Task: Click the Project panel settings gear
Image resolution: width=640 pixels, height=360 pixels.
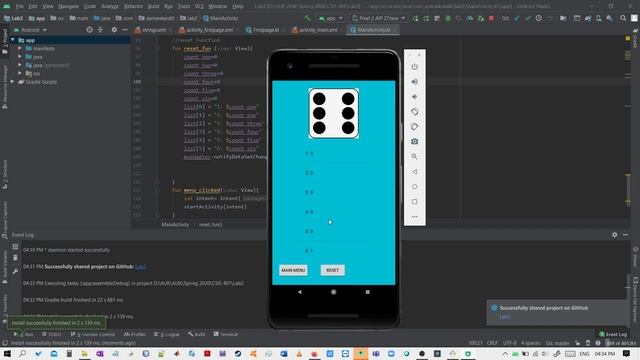Action: pos(114,30)
